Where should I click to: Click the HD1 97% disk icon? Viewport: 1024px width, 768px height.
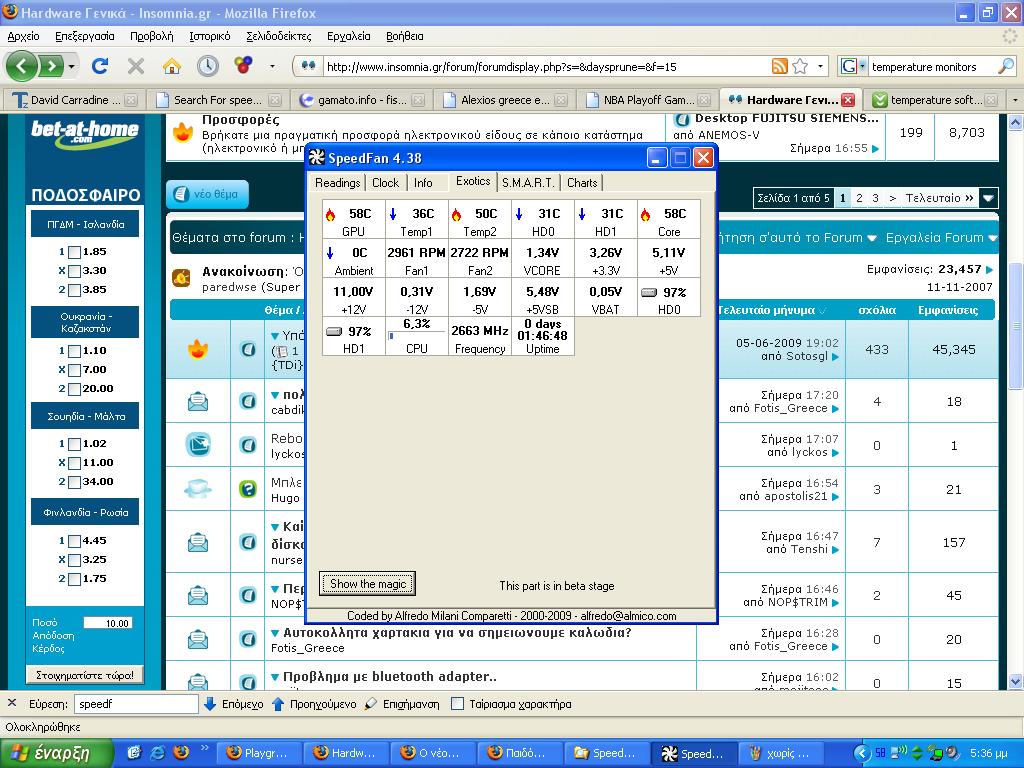coord(334,332)
